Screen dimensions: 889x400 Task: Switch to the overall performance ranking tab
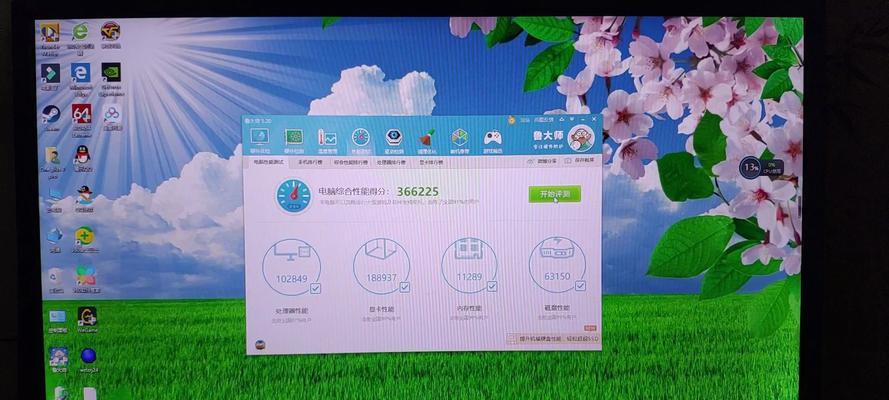(x=350, y=162)
